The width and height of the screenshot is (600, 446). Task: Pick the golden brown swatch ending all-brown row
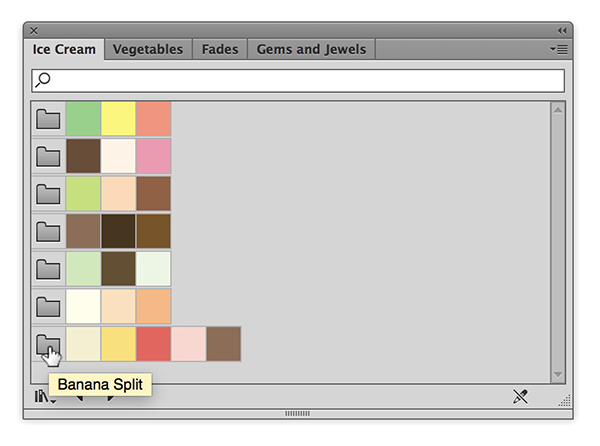153,231
